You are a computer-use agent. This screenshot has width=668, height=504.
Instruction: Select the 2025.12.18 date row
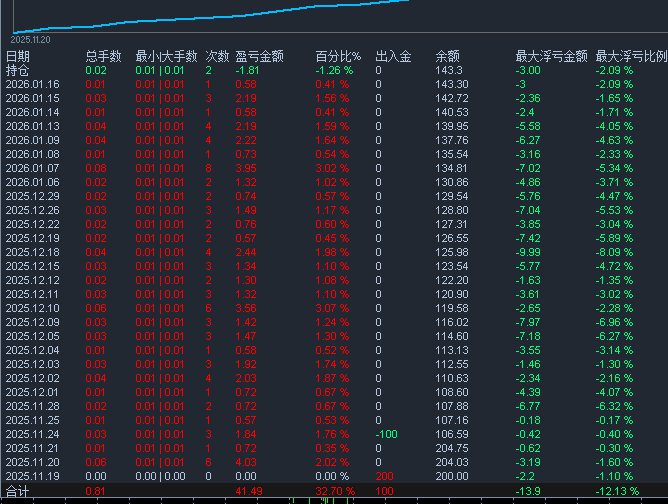[x=32, y=253]
